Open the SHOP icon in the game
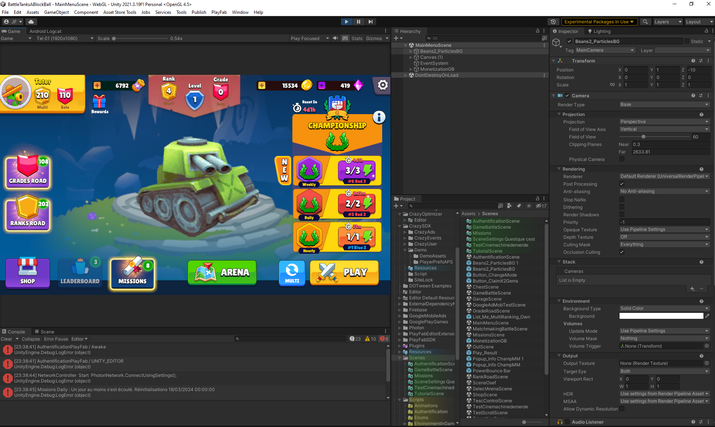Image resolution: width=715 pixels, height=427 pixels. click(27, 273)
